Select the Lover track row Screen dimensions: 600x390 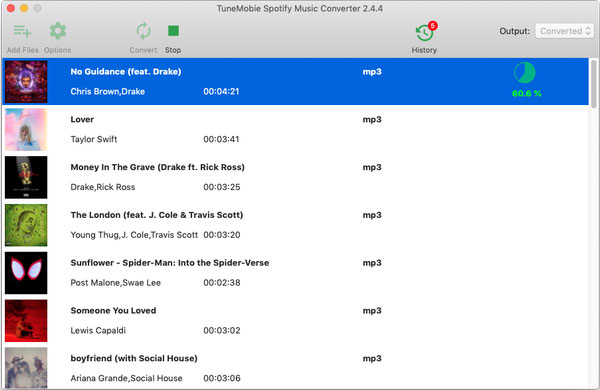point(295,129)
